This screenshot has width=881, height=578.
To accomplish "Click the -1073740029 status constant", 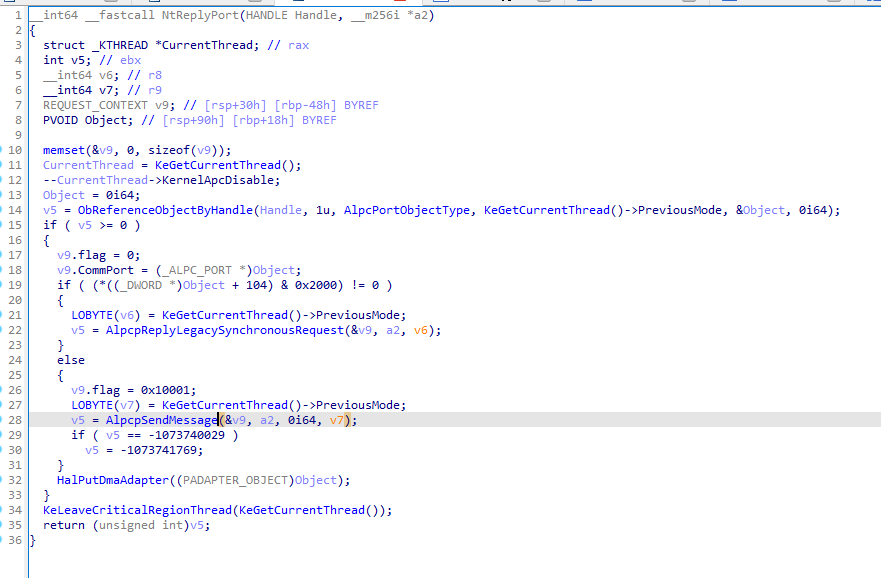I will click(187, 435).
